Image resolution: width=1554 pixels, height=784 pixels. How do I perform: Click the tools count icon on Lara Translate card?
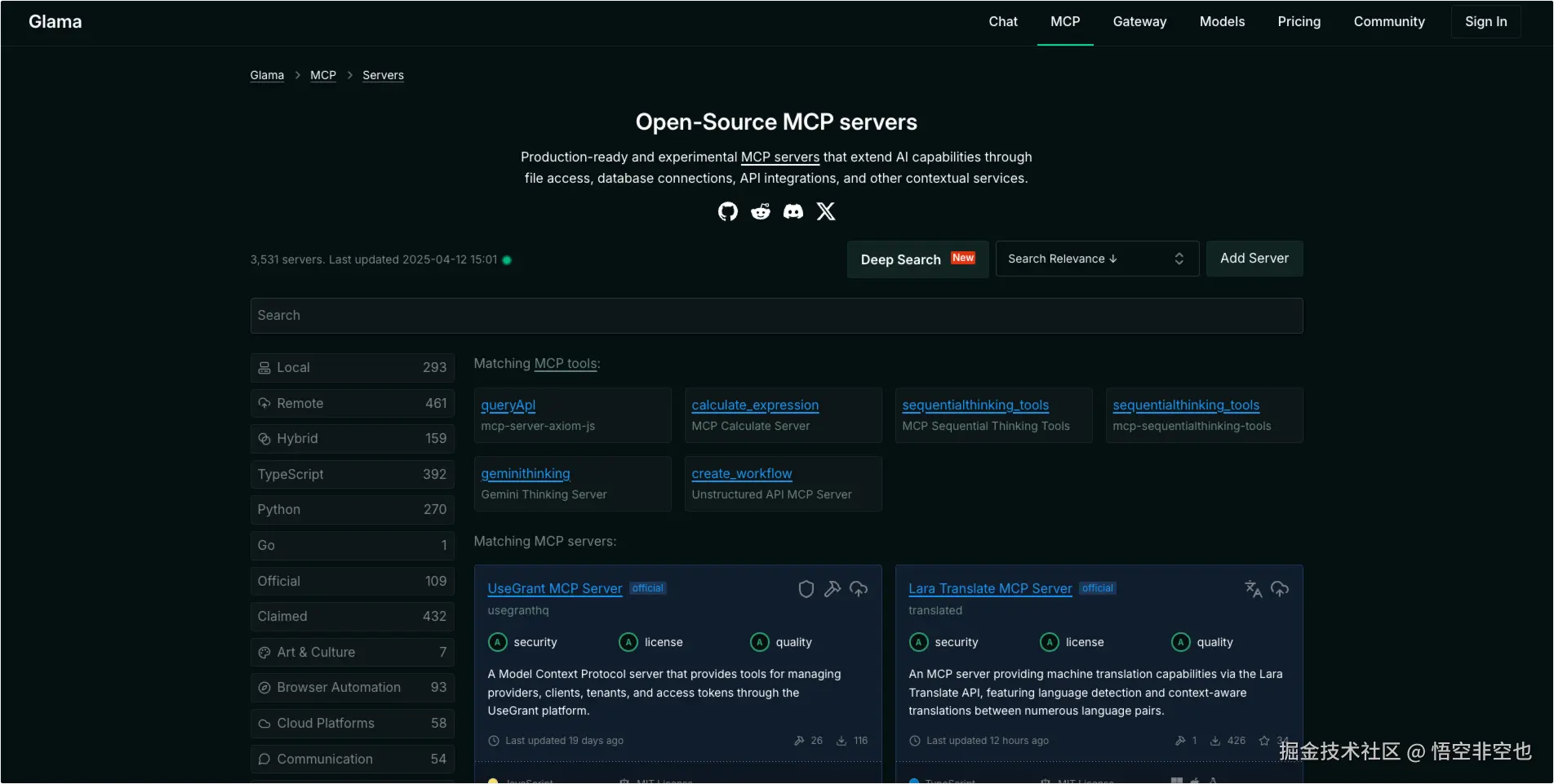point(1180,741)
